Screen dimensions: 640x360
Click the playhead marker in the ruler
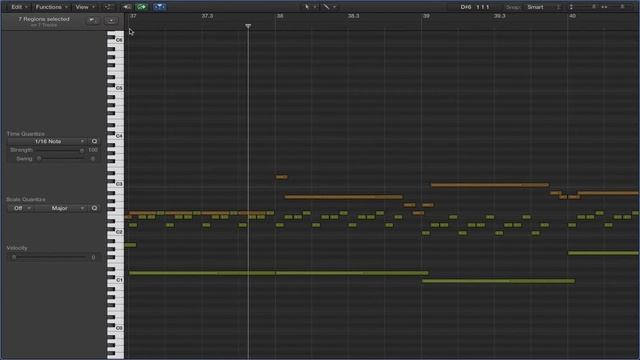tap(248, 26)
